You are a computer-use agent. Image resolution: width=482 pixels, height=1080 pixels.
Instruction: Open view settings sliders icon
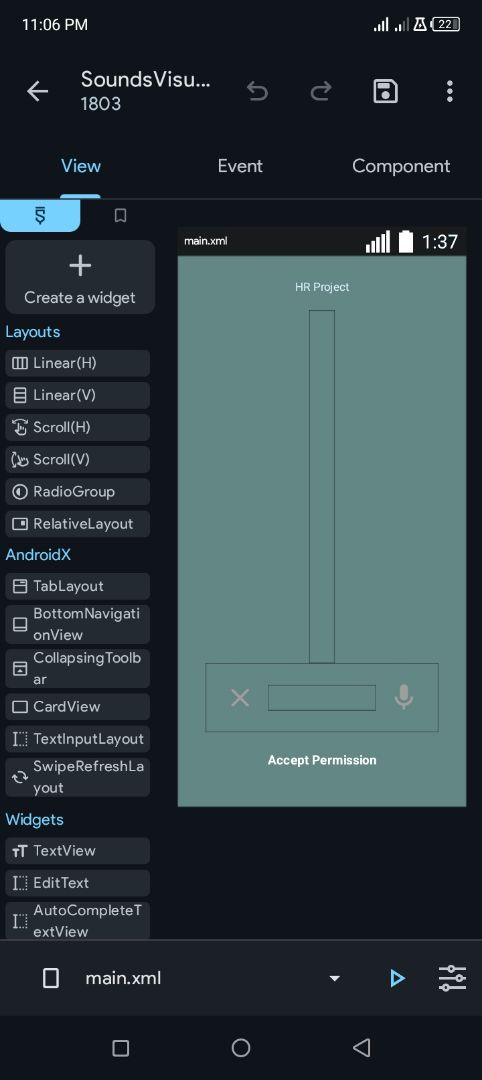(x=452, y=978)
